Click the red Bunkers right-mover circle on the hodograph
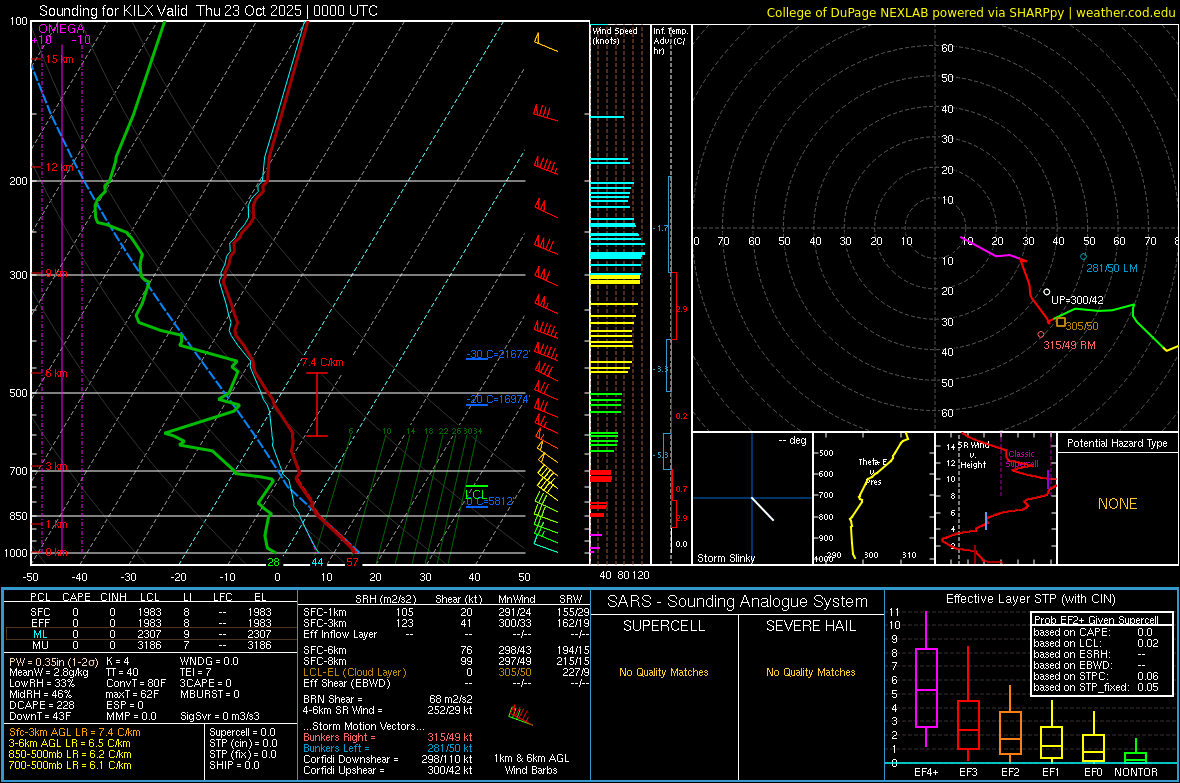 pos(1041,334)
